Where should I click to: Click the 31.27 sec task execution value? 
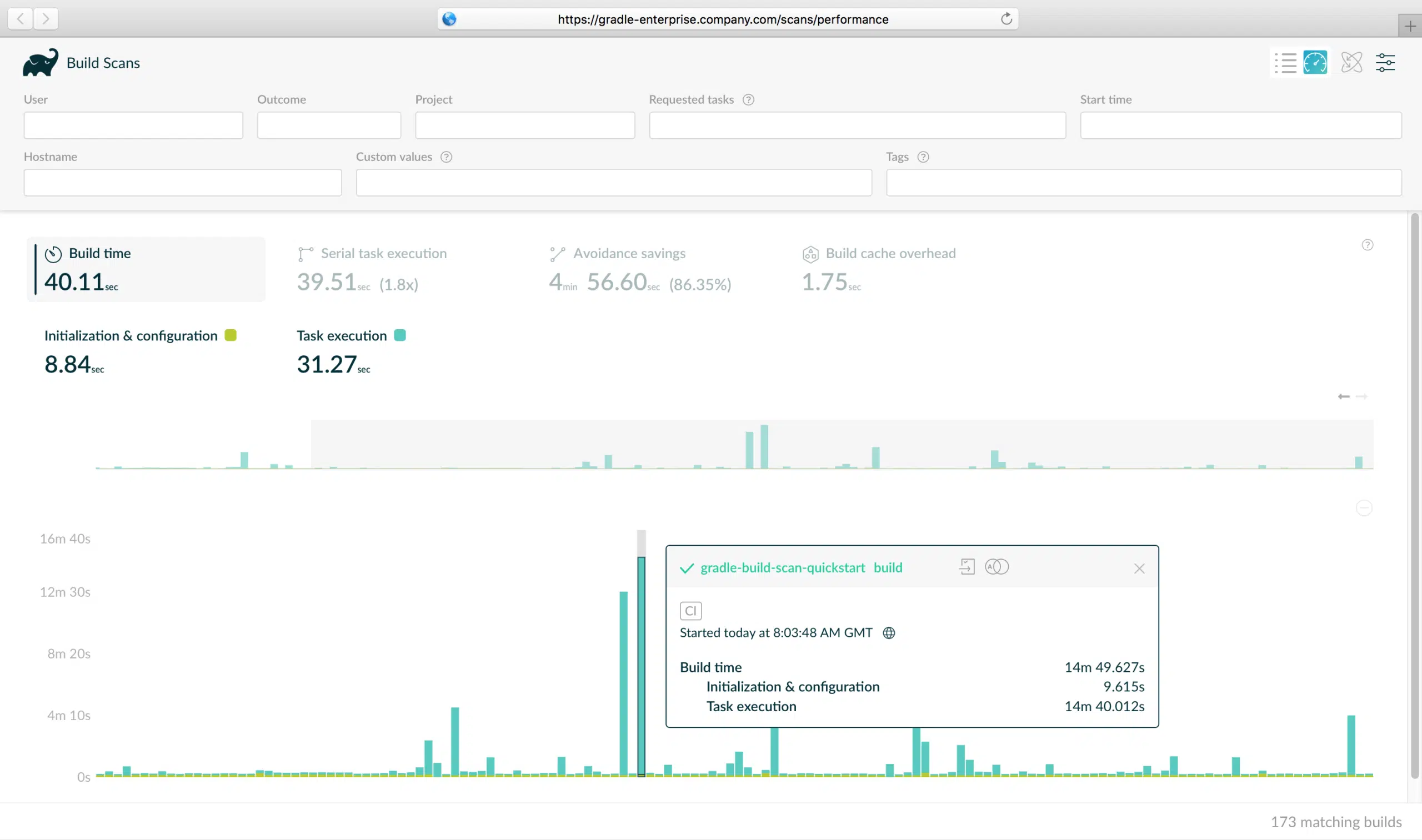tap(333, 365)
